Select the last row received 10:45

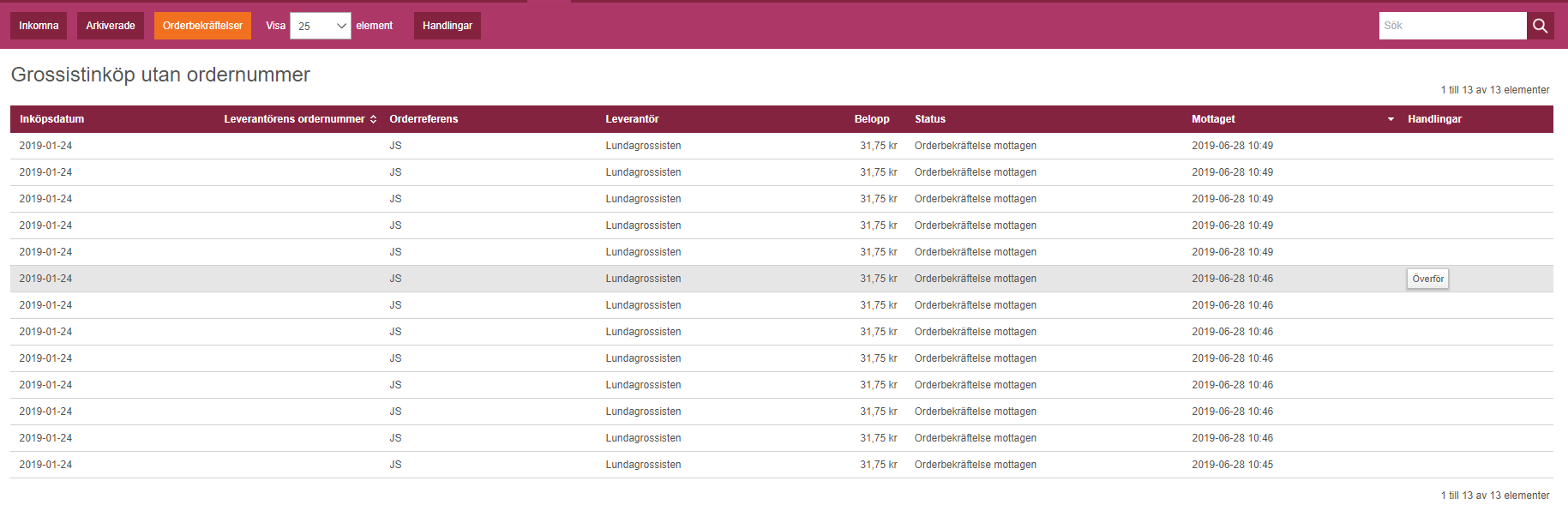pyautogui.click(x=782, y=465)
